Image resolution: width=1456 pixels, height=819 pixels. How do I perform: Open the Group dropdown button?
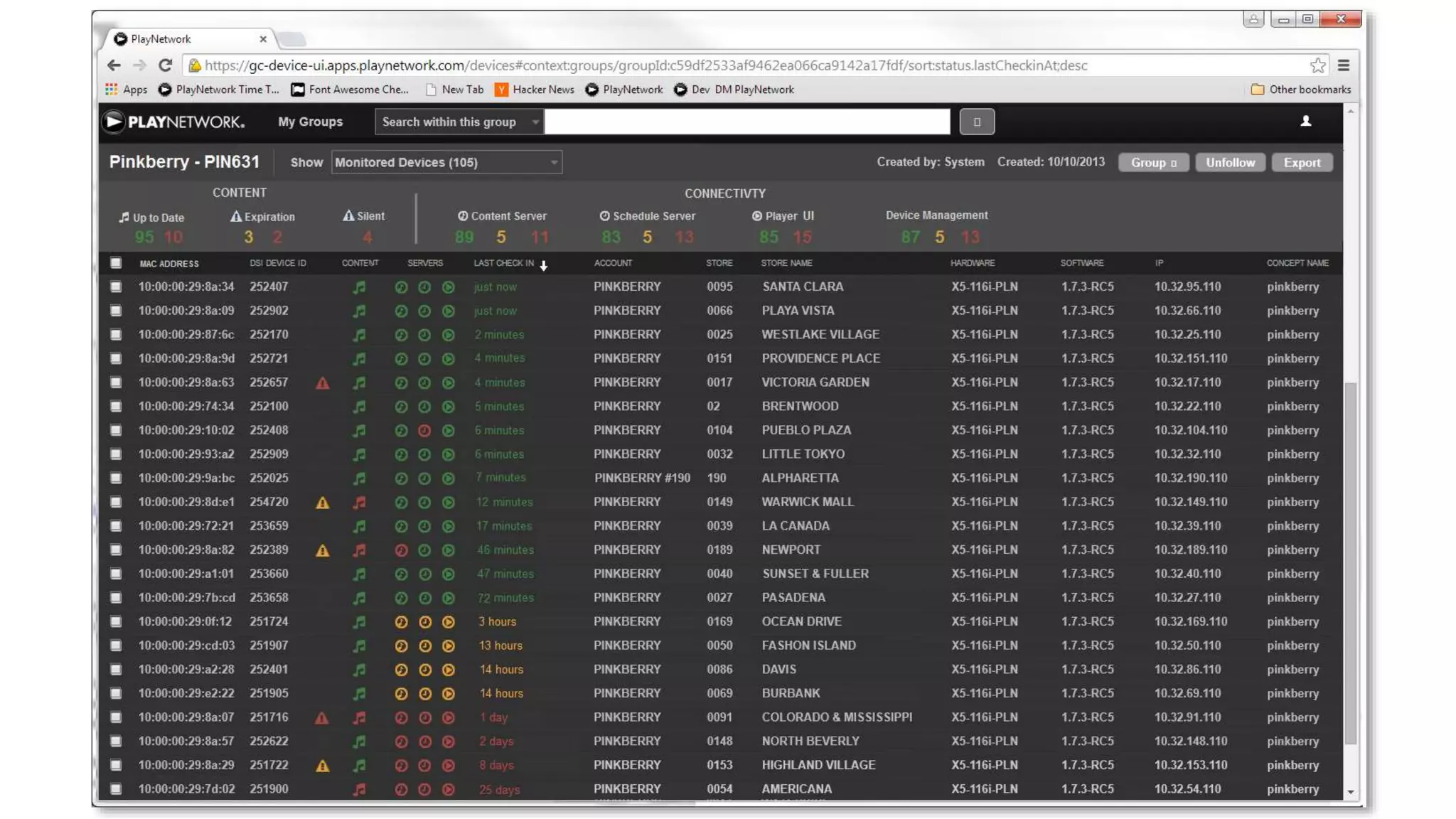click(x=1153, y=163)
